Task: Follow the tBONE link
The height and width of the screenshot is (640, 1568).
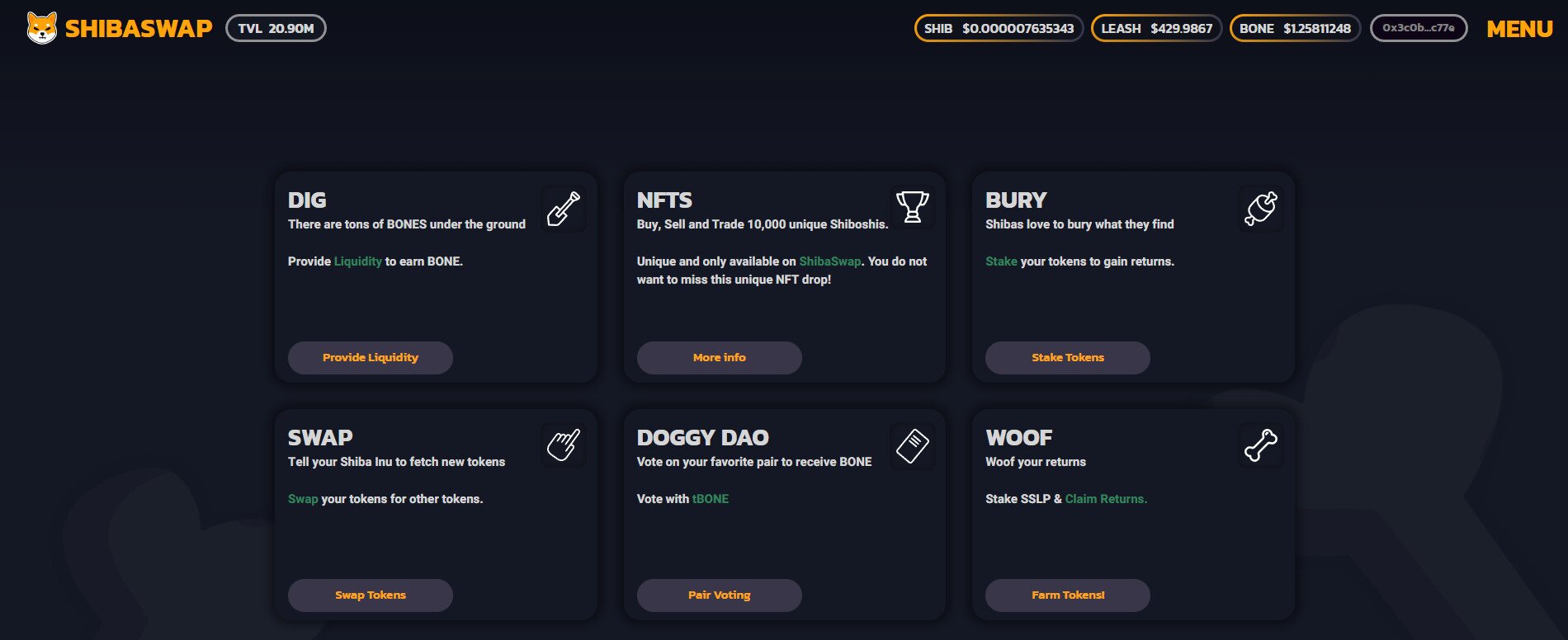Action: pyautogui.click(x=711, y=499)
